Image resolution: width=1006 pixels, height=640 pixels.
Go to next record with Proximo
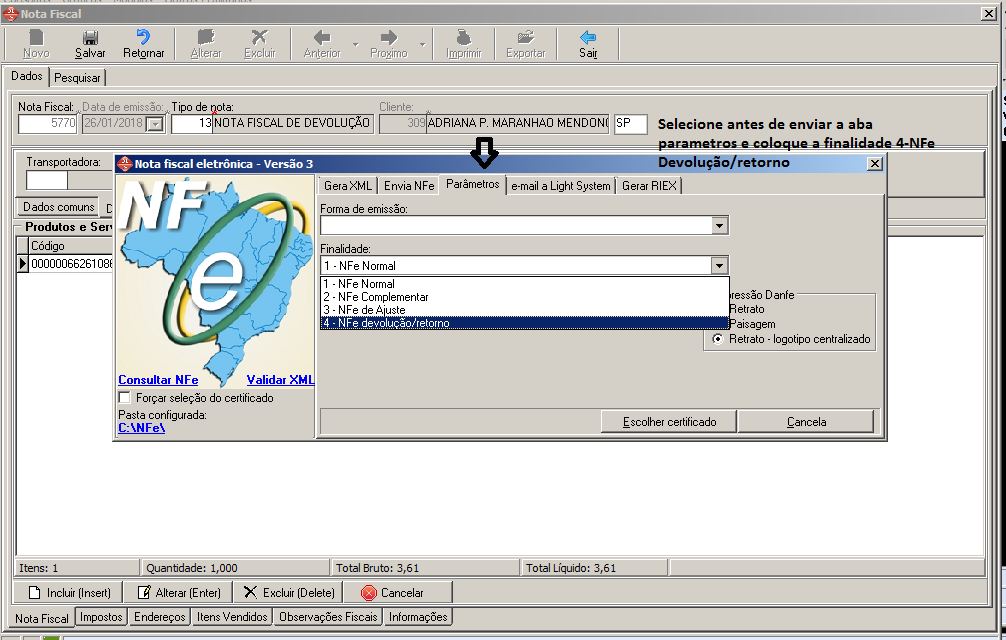(389, 38)
